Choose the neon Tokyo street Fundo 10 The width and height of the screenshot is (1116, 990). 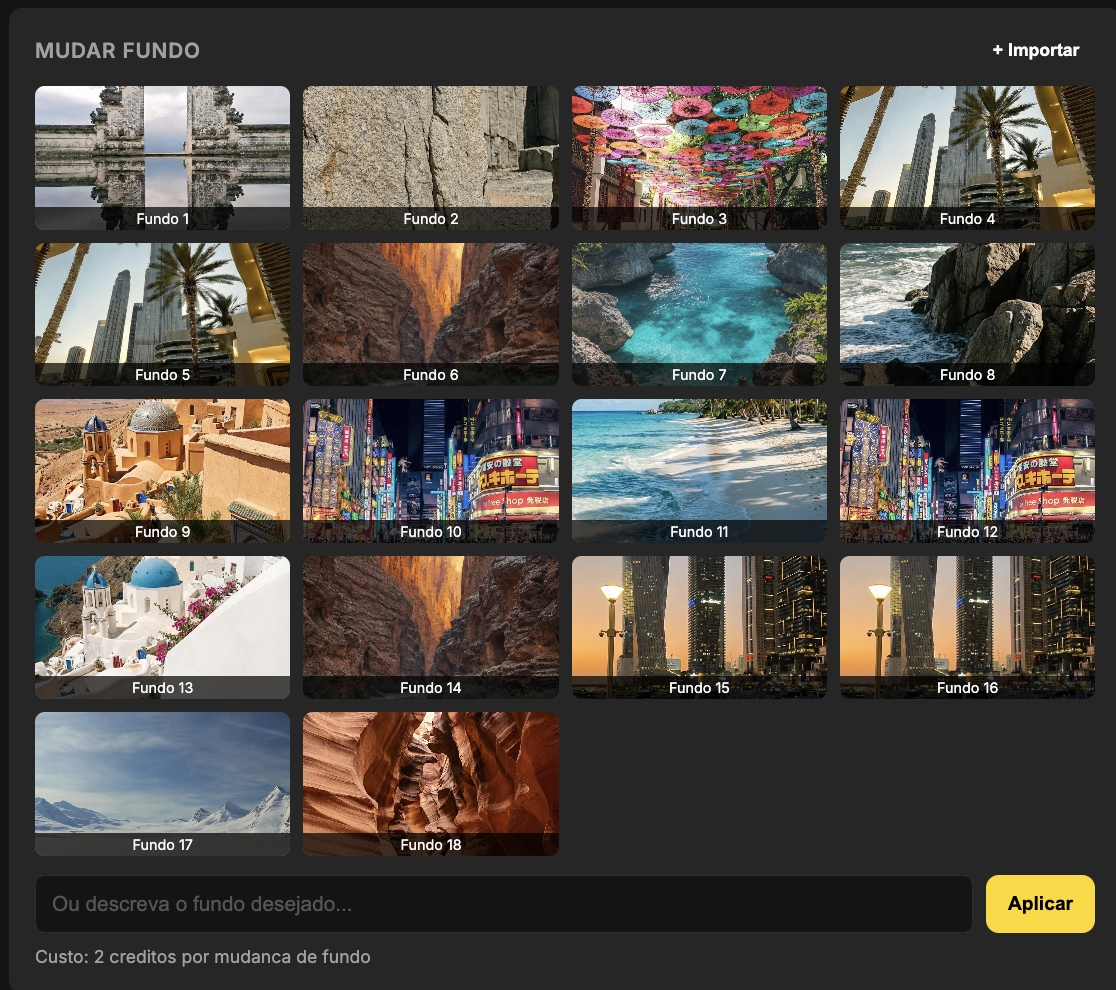pyautogui.click(x=430, y=470)
